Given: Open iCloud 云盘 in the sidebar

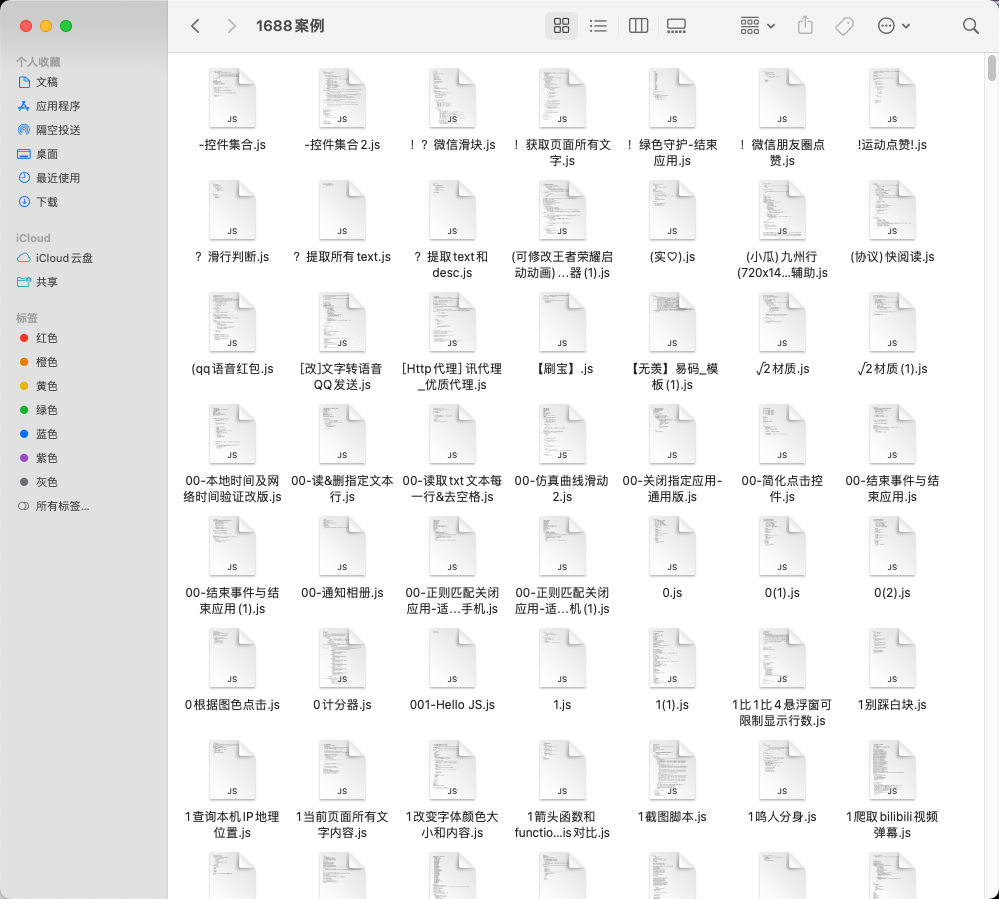Looking at the screenshot, I should coord(64,258).
